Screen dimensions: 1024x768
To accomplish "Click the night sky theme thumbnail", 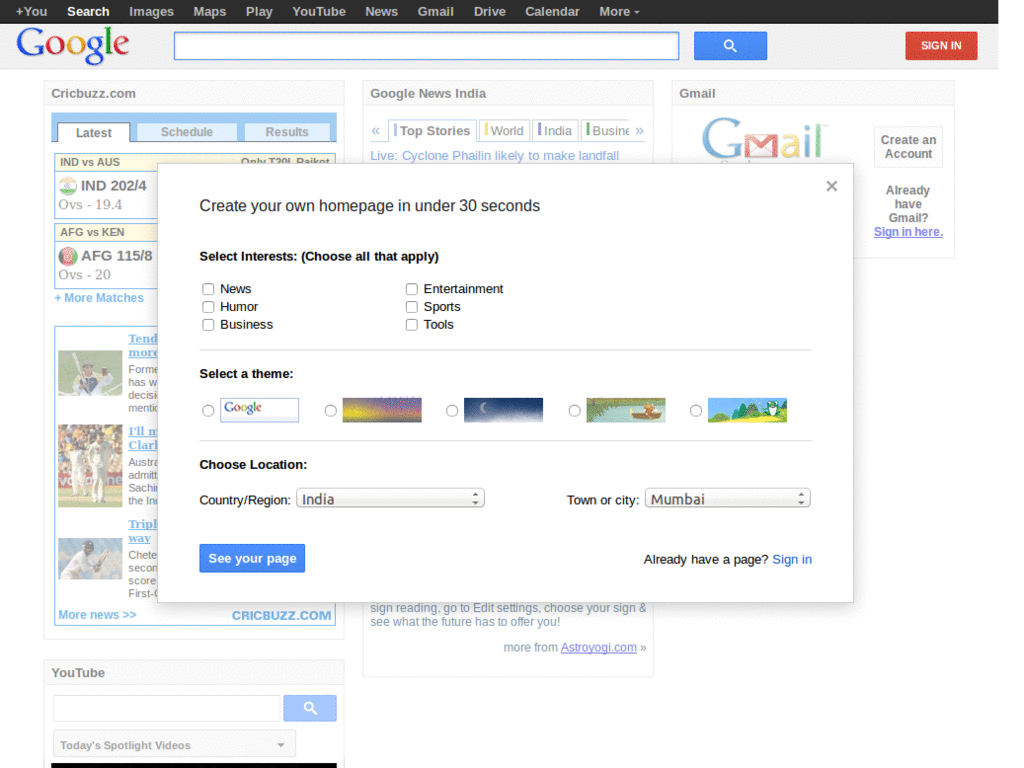I will [x=504, y=410].
